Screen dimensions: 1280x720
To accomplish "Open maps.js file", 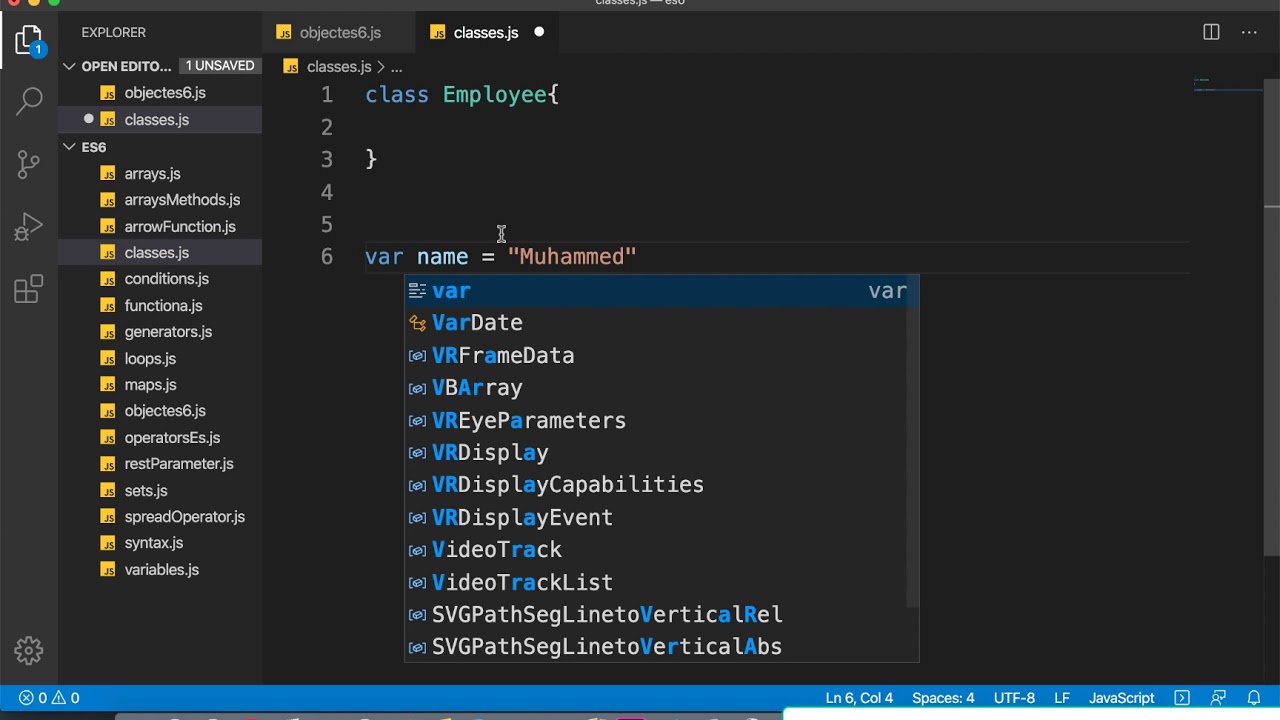I will pos(160,385).
